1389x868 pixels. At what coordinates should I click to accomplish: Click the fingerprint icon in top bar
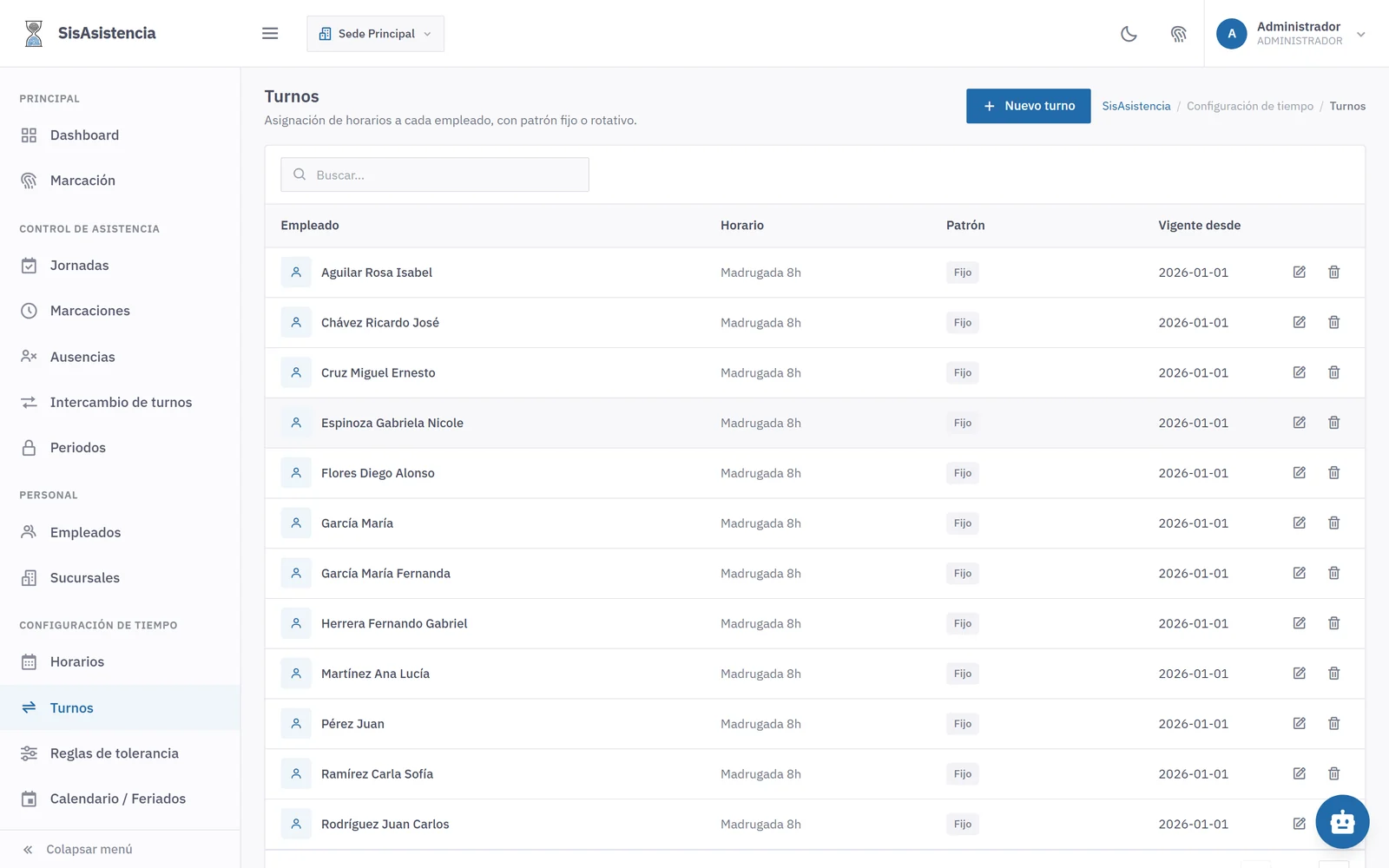click(1178, 34)
